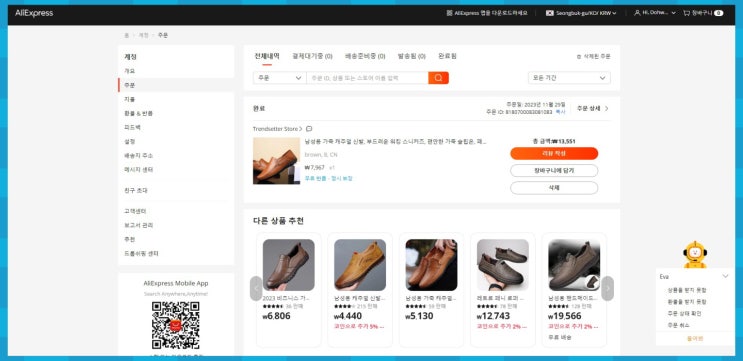Screen dimensions: 743x361
Task: Collapse the Eva chat panel chevron
Action: click(x=725, y=276)
